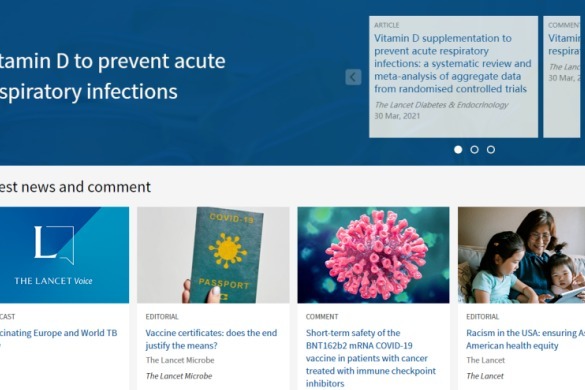Click The Lancet Diabetes & Endocrinology journal name
The image size is (585, 390).
click(x=441, y=105)
